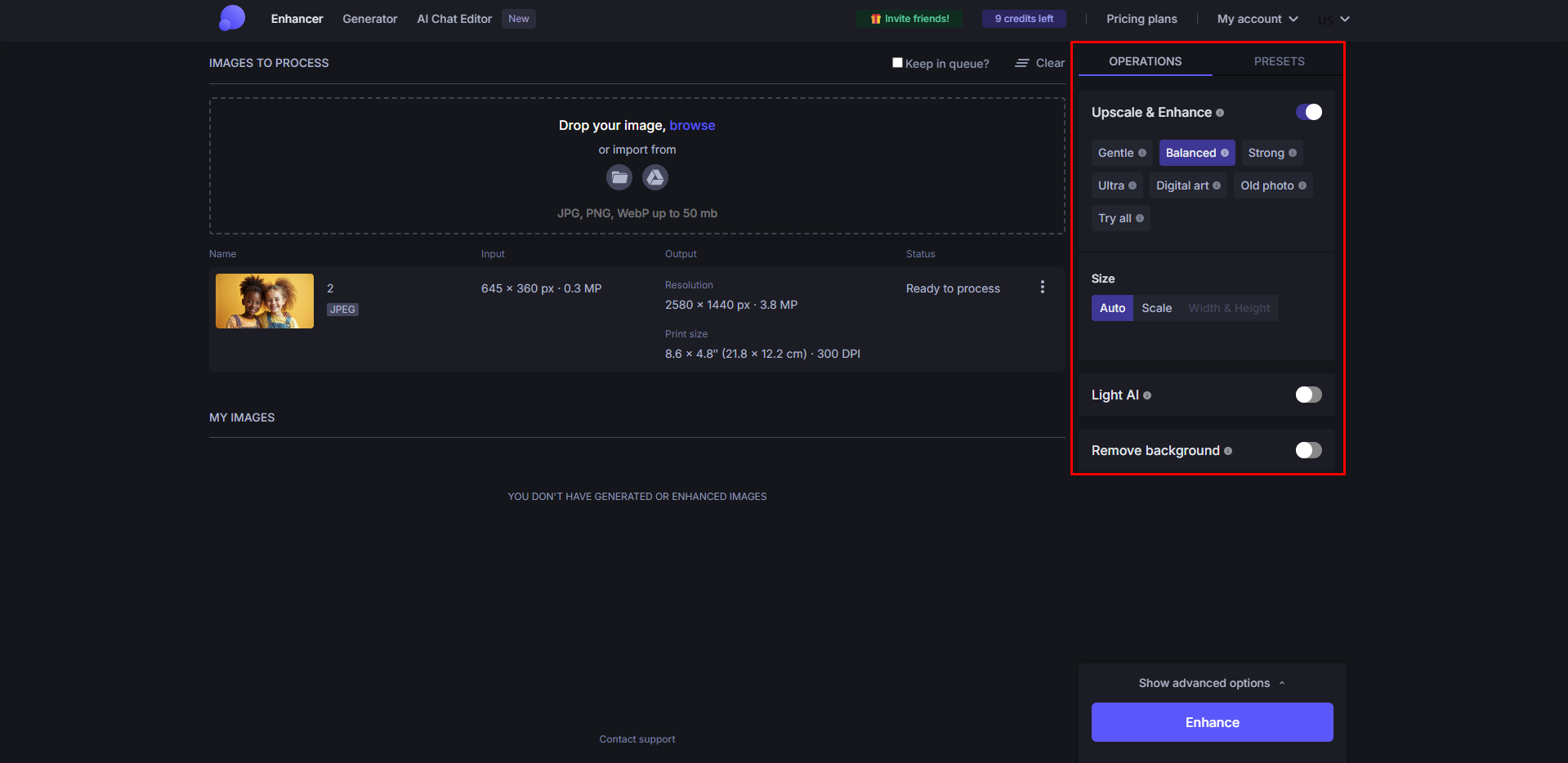Viewport: 1568px width, 763px height.
Task: Click the IMAGES TO PROCESS heading
Action: point(269,63)
